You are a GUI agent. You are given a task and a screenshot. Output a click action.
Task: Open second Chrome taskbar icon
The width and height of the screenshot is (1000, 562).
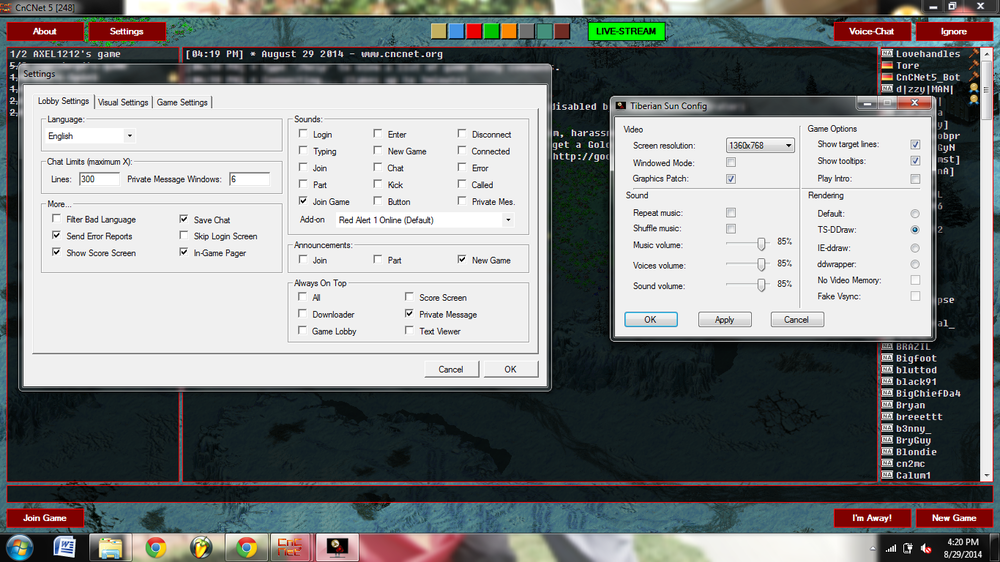(246, 547)
